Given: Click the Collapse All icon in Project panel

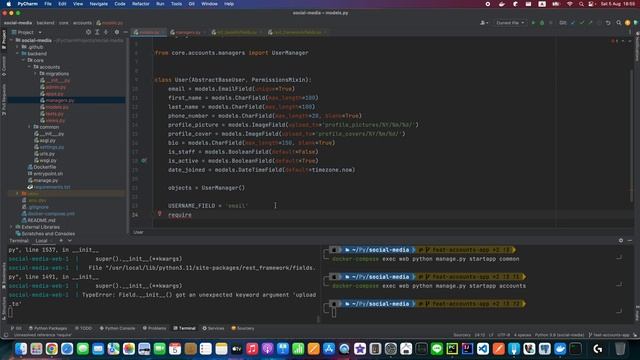Looking at the screenshot, I should (x=106, y=32).
